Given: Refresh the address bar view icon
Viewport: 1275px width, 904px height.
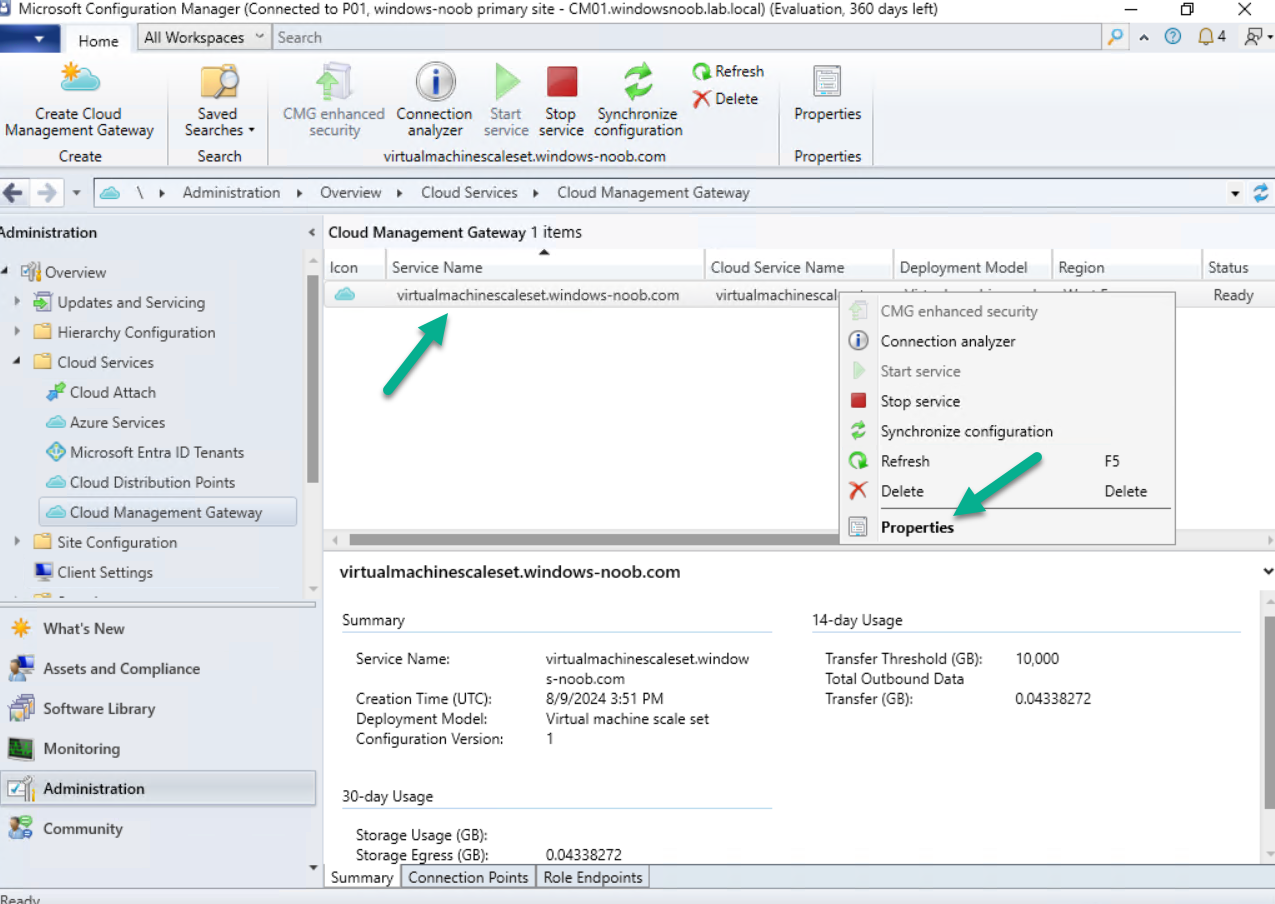Looking at the screenshot, I should click(x=1261, y=193).
